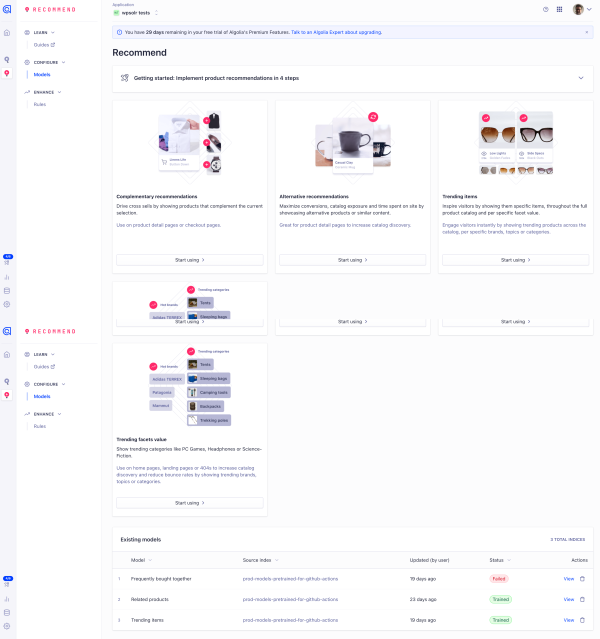This screenshot has height=639, width=600.
Task: Click trash icon for Related products model
Action: click(x=583, y=599)
